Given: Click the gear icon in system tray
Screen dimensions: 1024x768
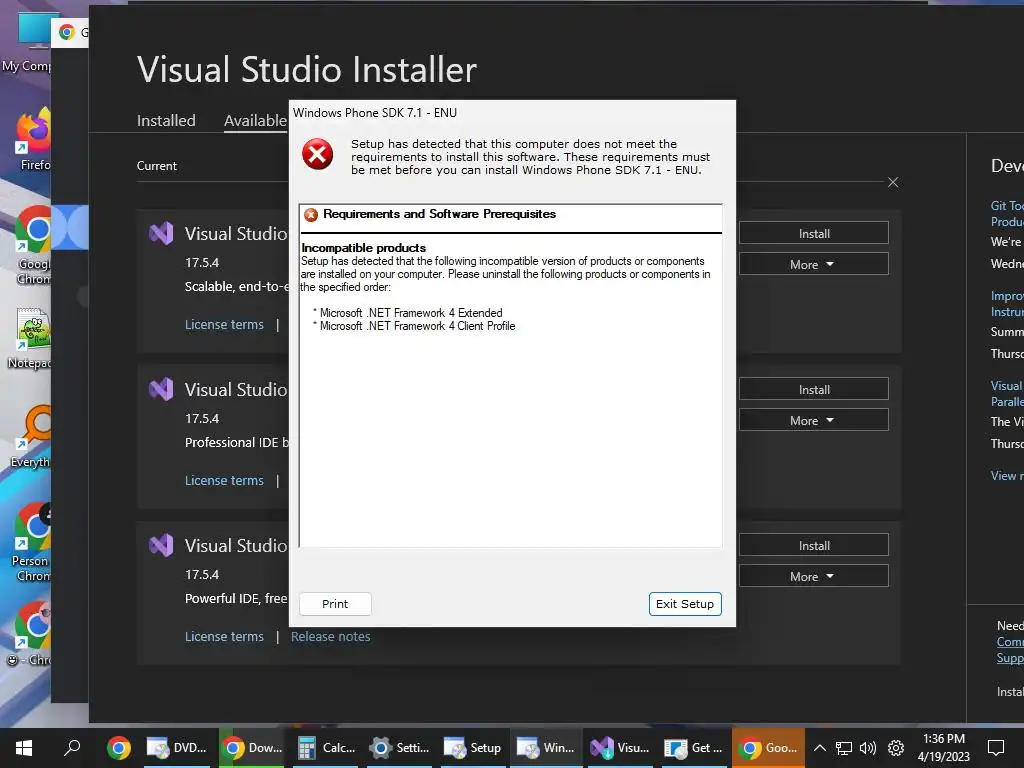Looking at the screenshot, I should click(896, 748).
